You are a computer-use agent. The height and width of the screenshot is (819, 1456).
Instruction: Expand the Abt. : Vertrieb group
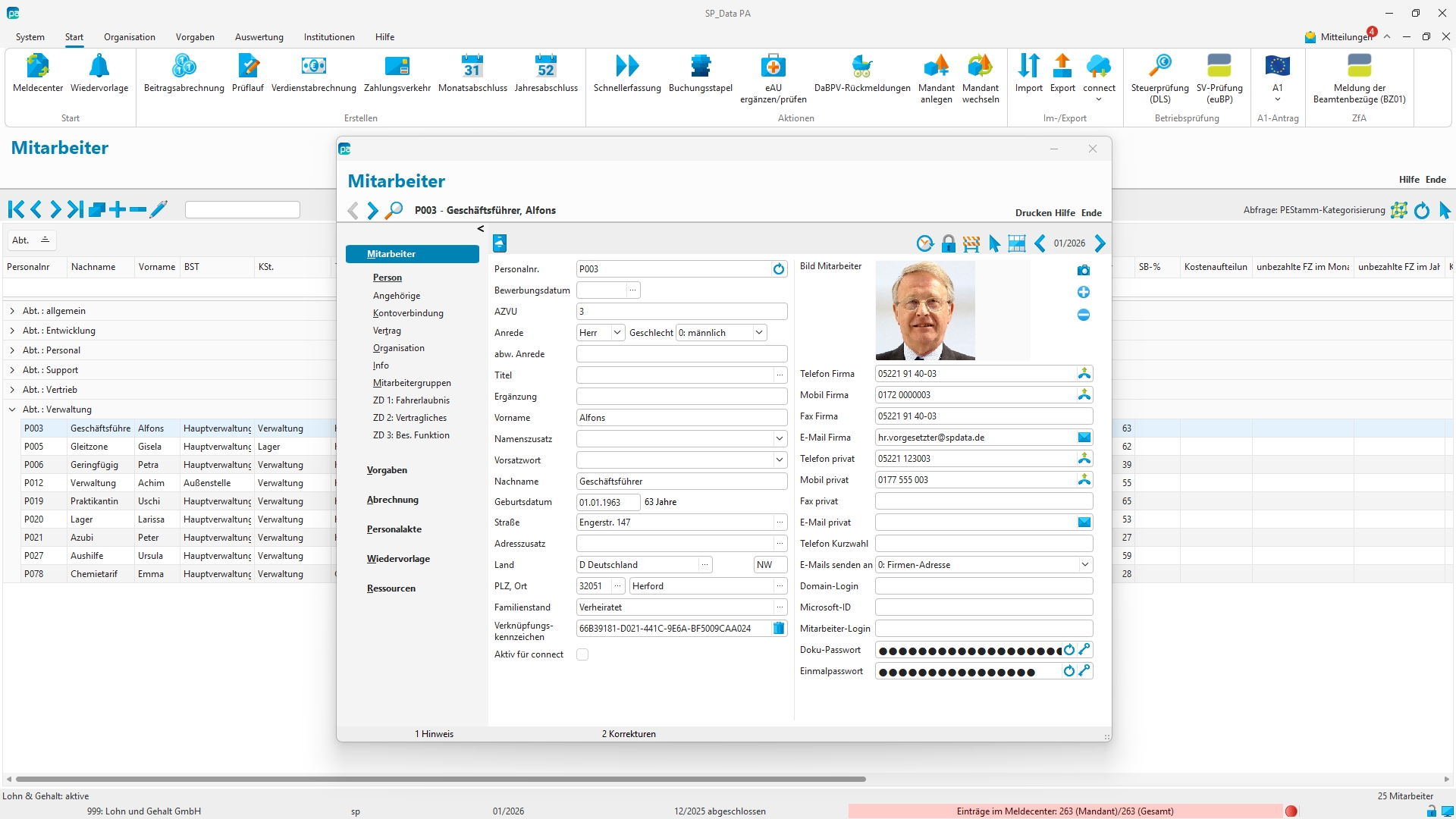click(x=12, y=390)
